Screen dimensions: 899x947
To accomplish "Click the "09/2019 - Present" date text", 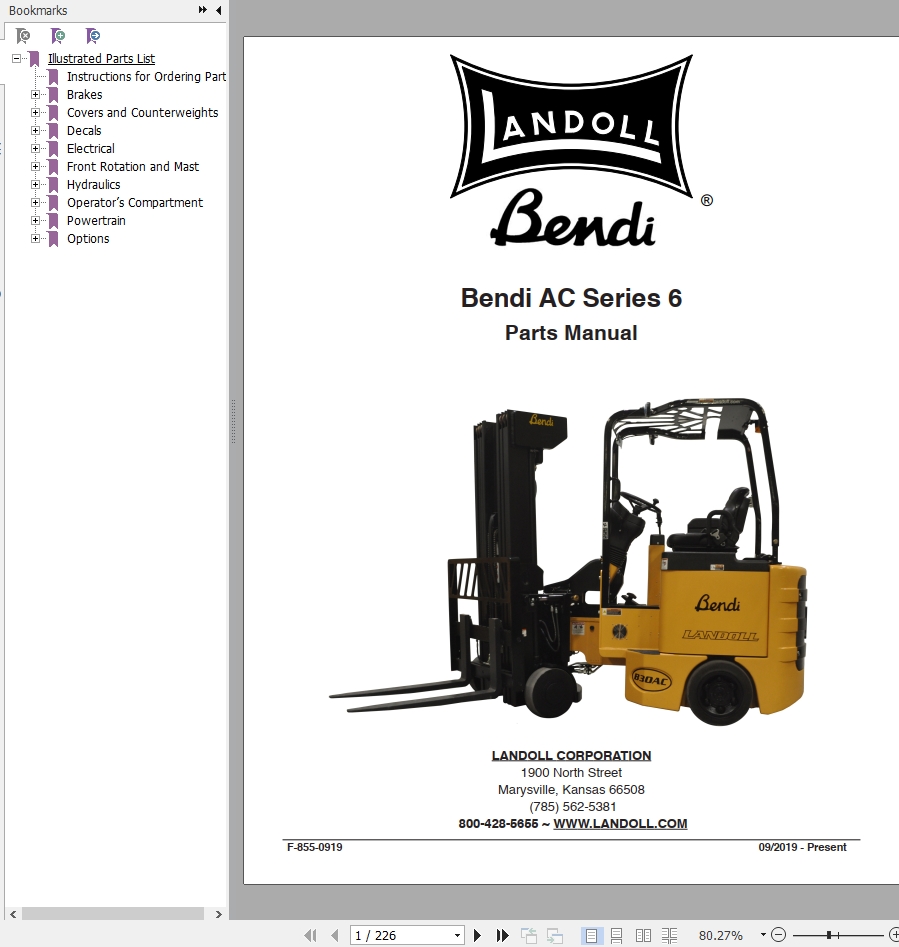I will pos(802,847).
